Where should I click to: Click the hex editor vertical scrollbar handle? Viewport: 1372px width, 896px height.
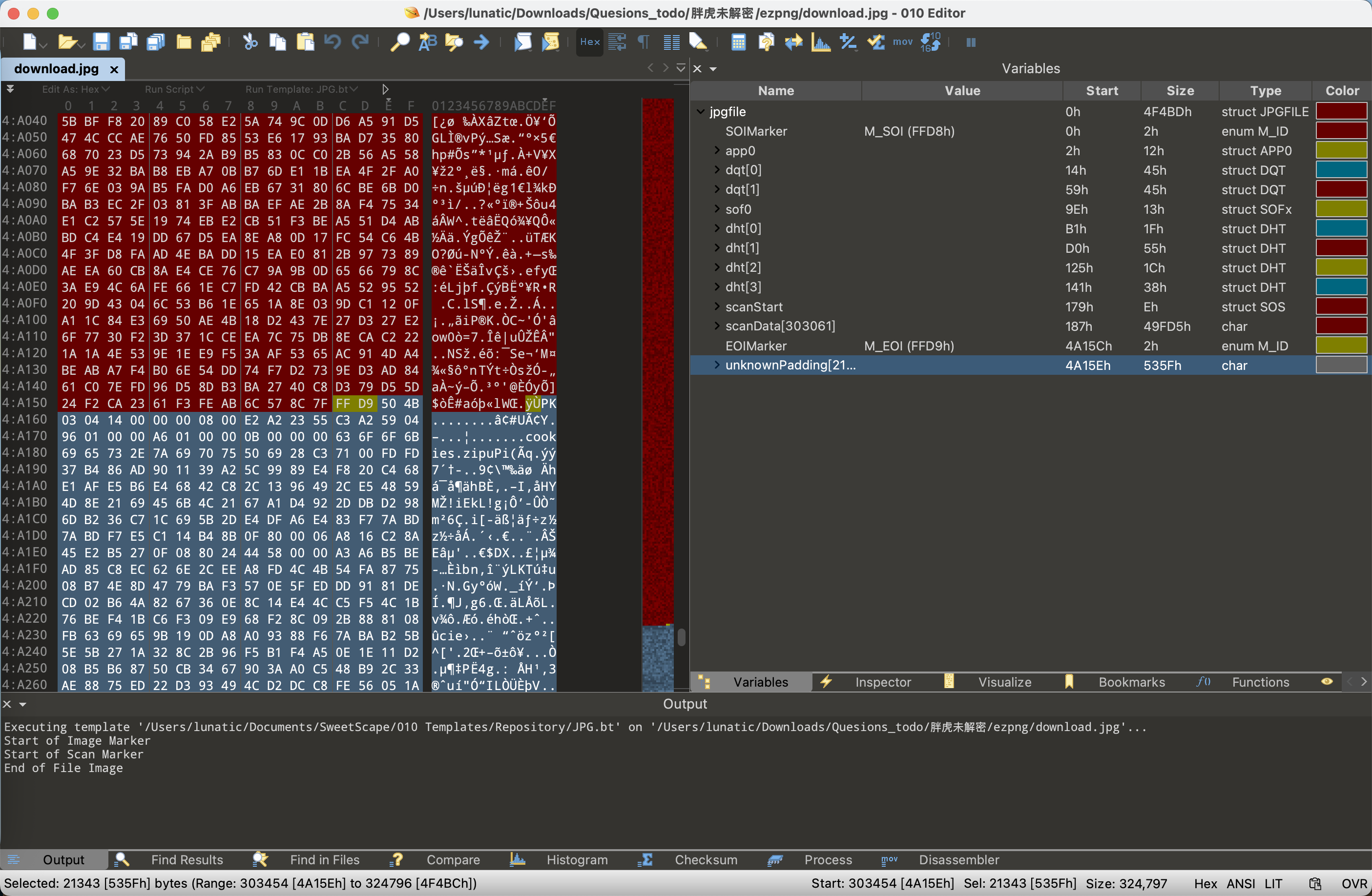681,637
